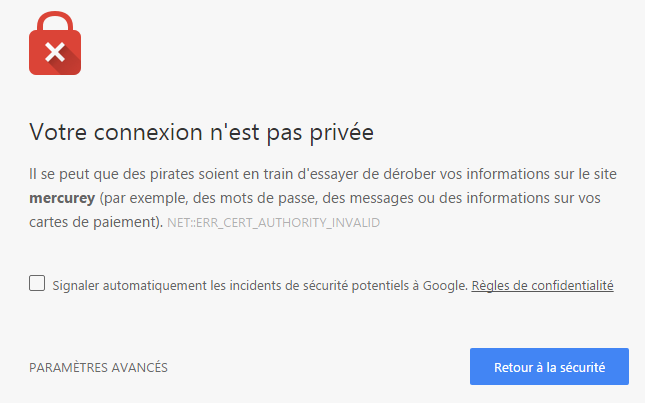Click the text cartes de paiement

pos(94,222)
